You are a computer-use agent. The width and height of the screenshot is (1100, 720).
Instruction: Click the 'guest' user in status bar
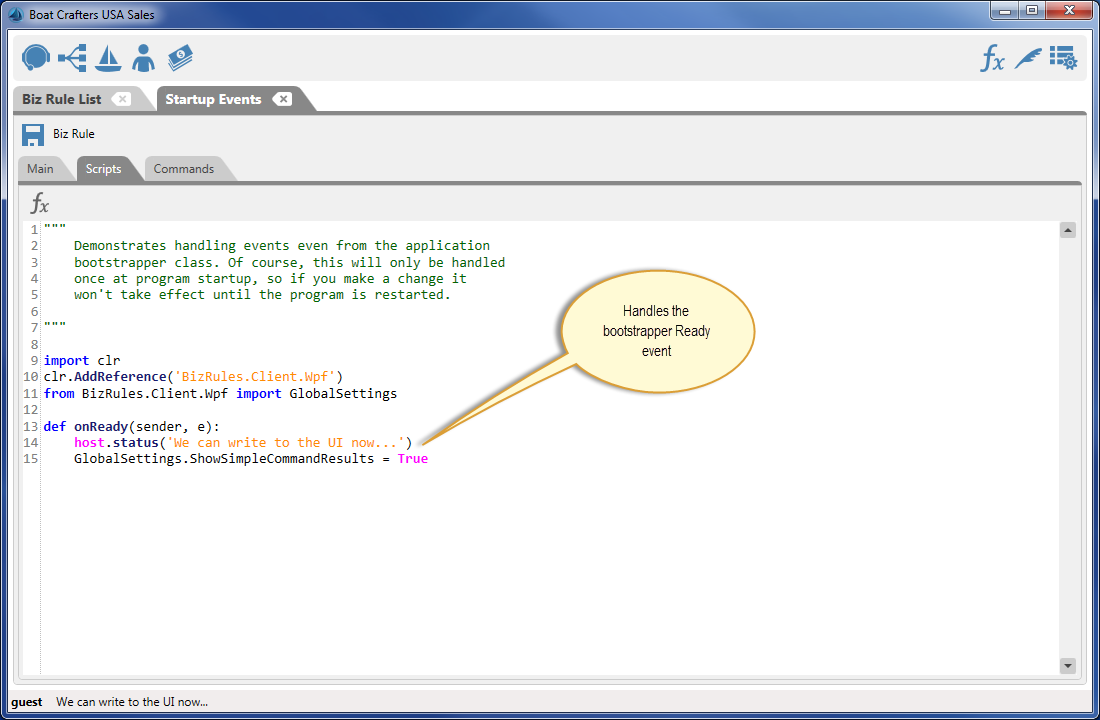(x=27, y=702)
